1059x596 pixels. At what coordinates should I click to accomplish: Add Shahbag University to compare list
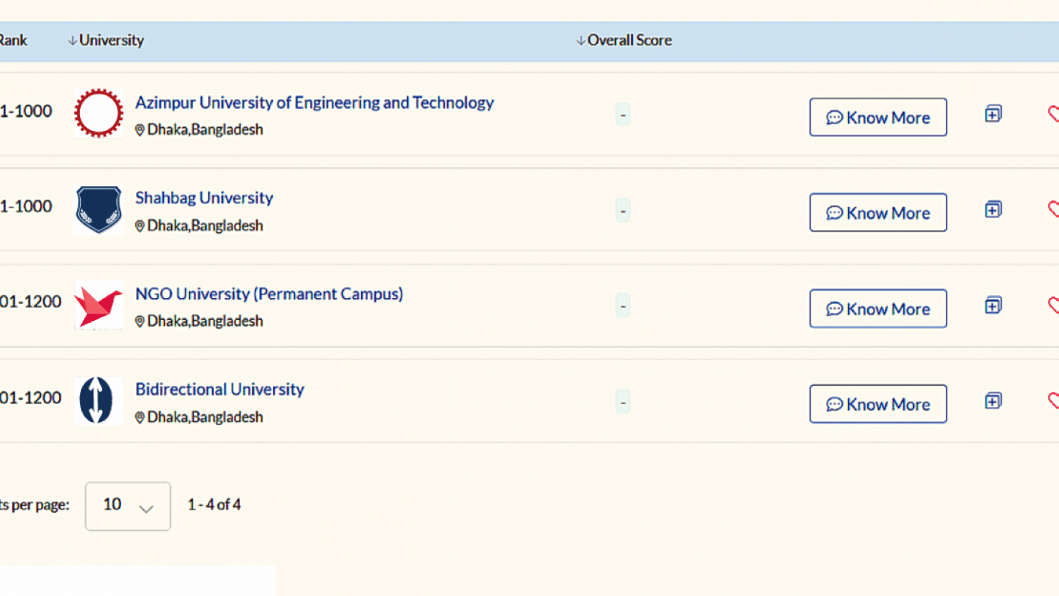pyautogui.click(x=993, y=210)
